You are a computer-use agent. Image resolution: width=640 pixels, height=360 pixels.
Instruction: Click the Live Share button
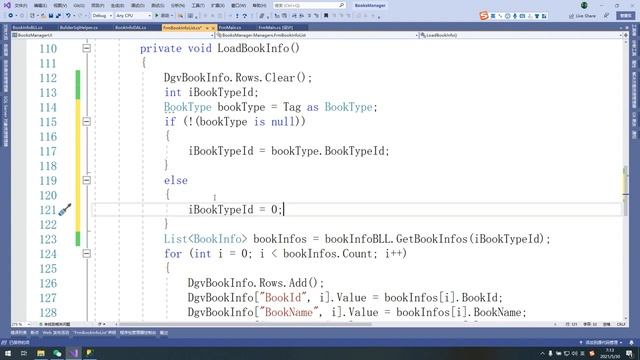[582, 16]
